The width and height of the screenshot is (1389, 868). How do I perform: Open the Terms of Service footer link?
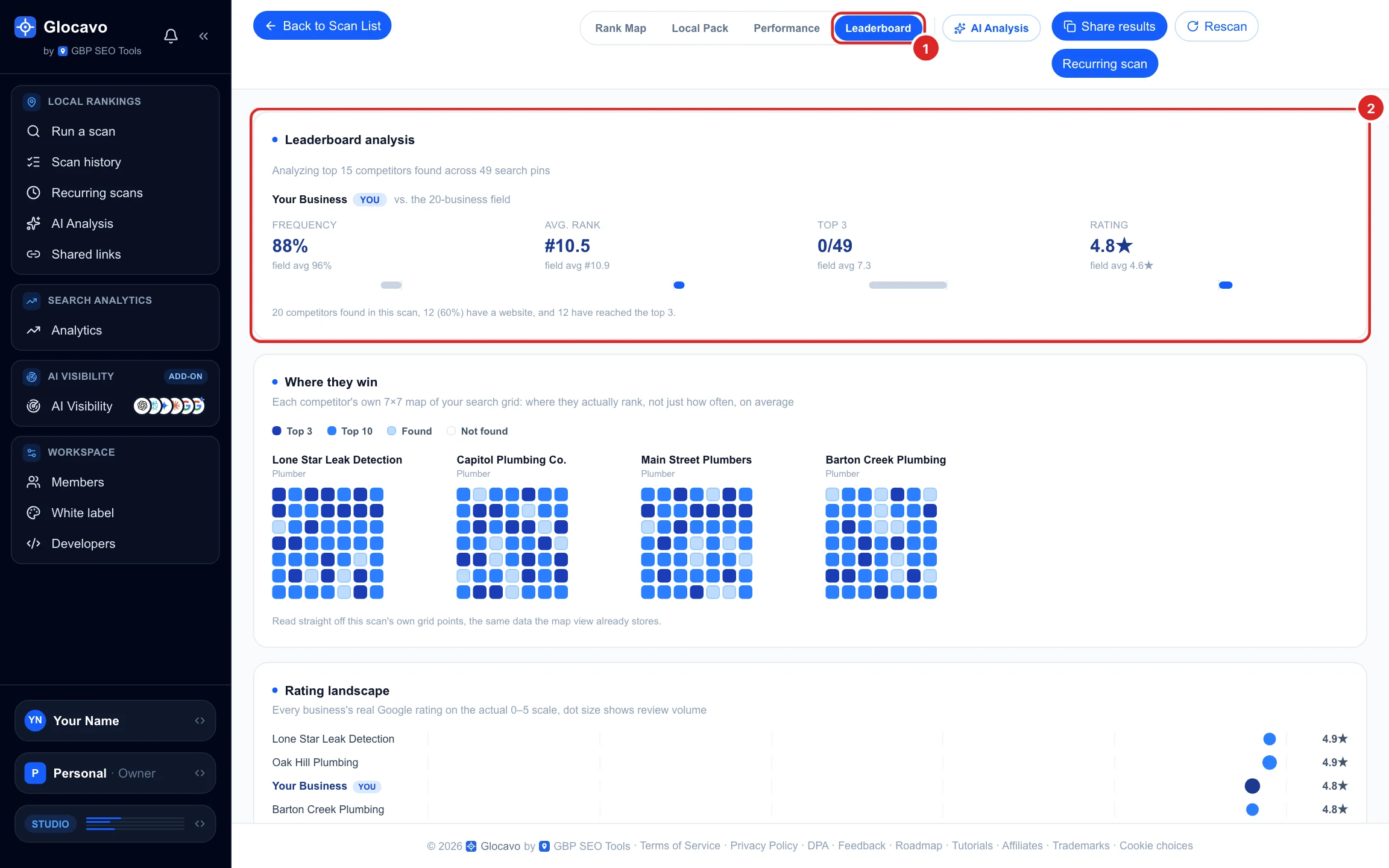point(680,846)
